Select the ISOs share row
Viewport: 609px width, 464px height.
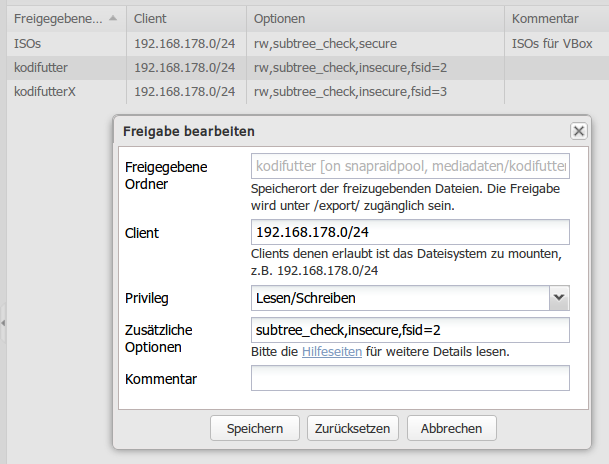tap(308, 43)
